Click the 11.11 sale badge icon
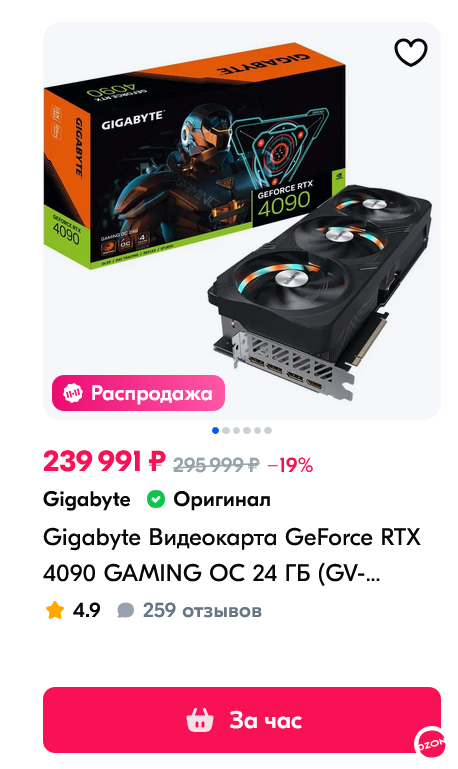Screen dimensions: 458x769 [73, 393]
